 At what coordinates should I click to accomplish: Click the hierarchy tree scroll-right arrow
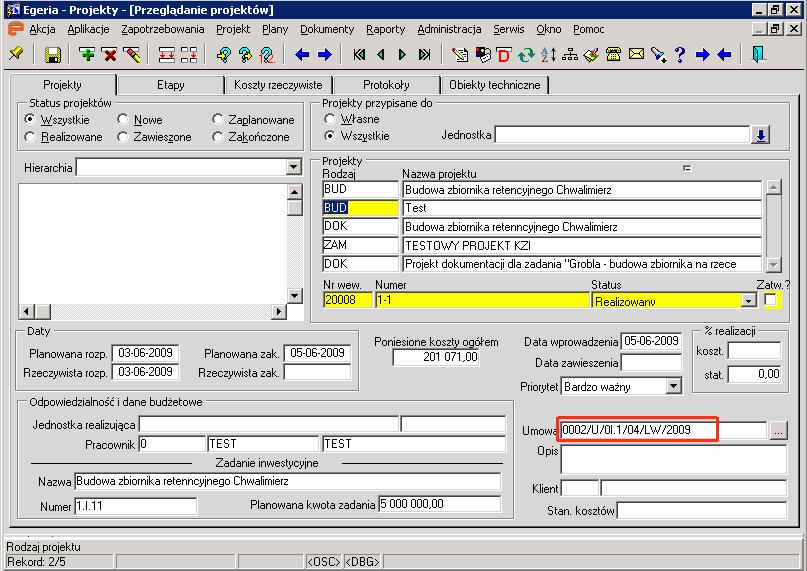(279, 311)
